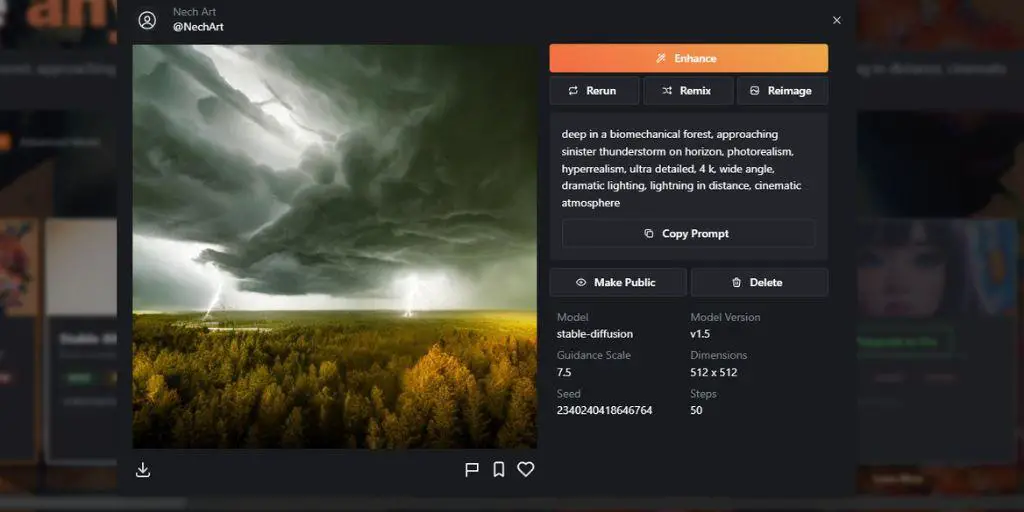Like the image with heart icon

[x=526, y=469]
